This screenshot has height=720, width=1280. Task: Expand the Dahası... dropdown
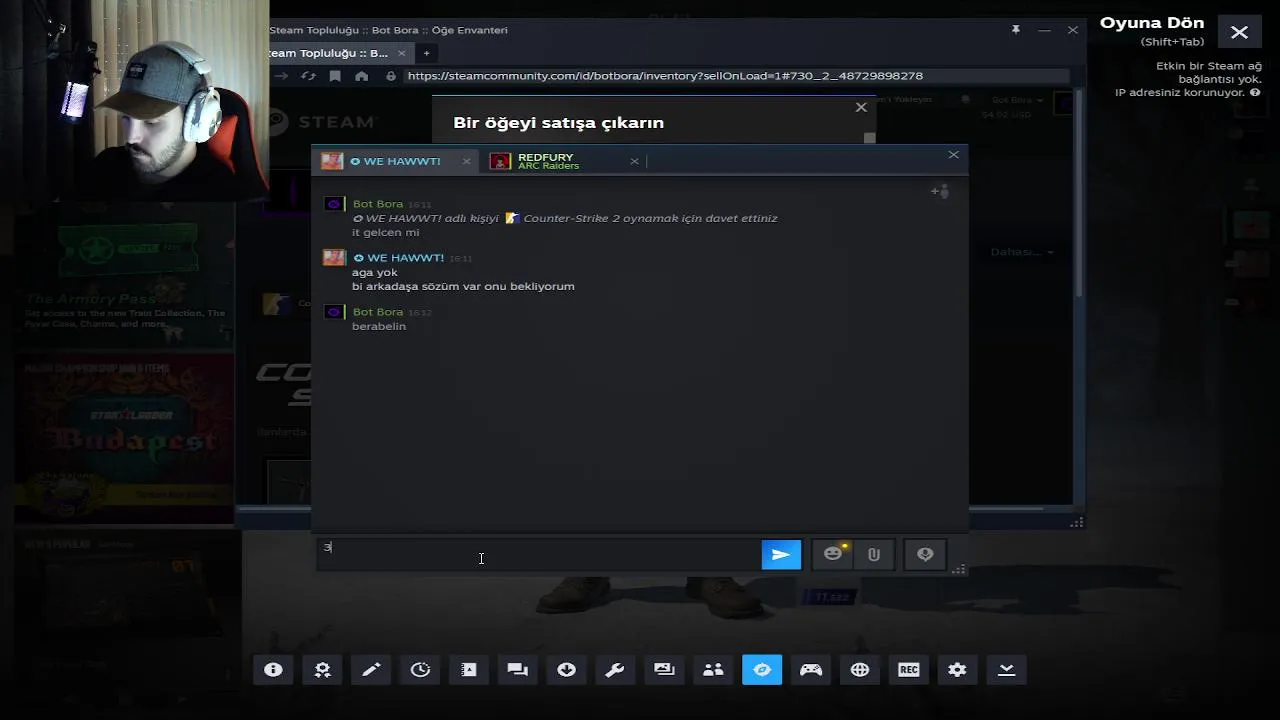tap(1022, 252)
